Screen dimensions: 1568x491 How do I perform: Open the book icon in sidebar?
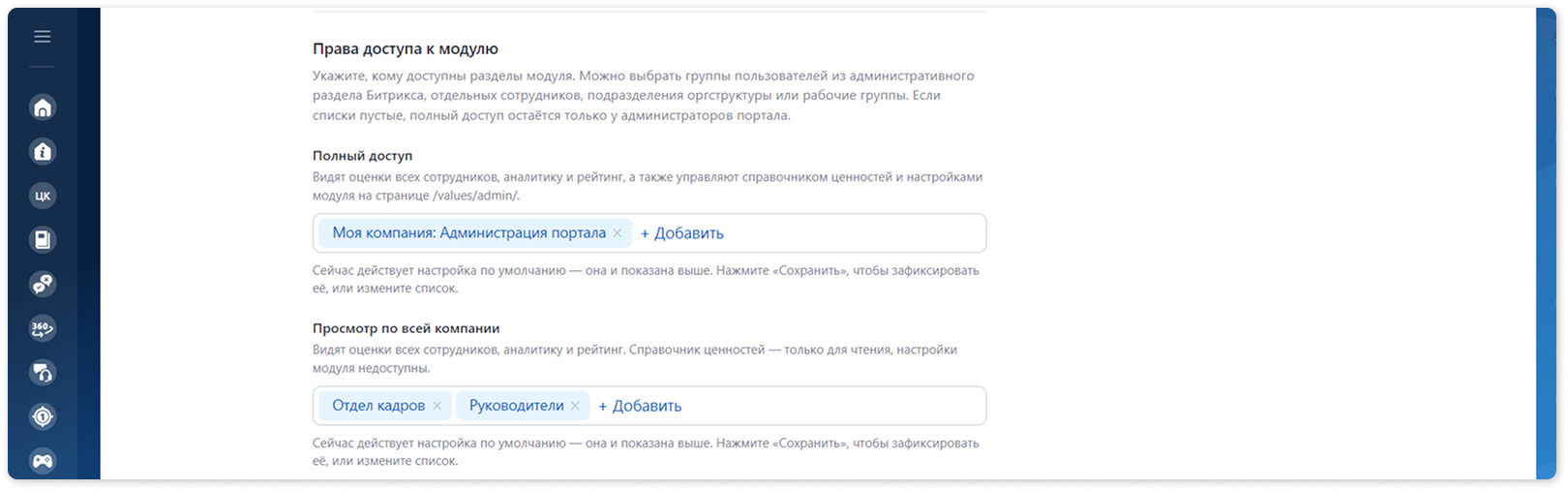point(43,240)
